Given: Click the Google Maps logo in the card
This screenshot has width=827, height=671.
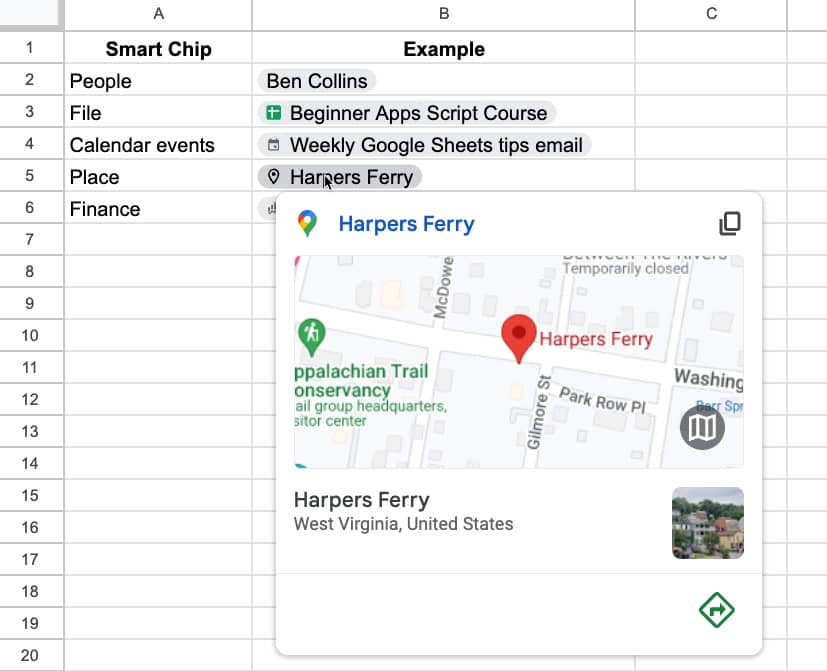Looking at the screenshot, I should click(x=307, y=223).
